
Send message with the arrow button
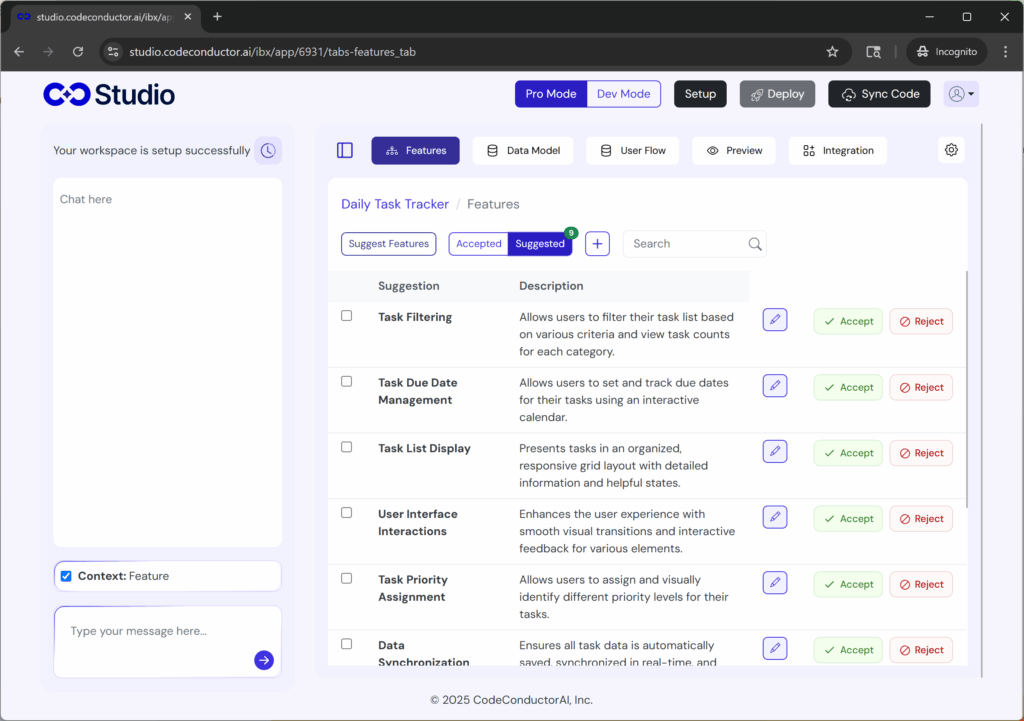click(264, 660)
